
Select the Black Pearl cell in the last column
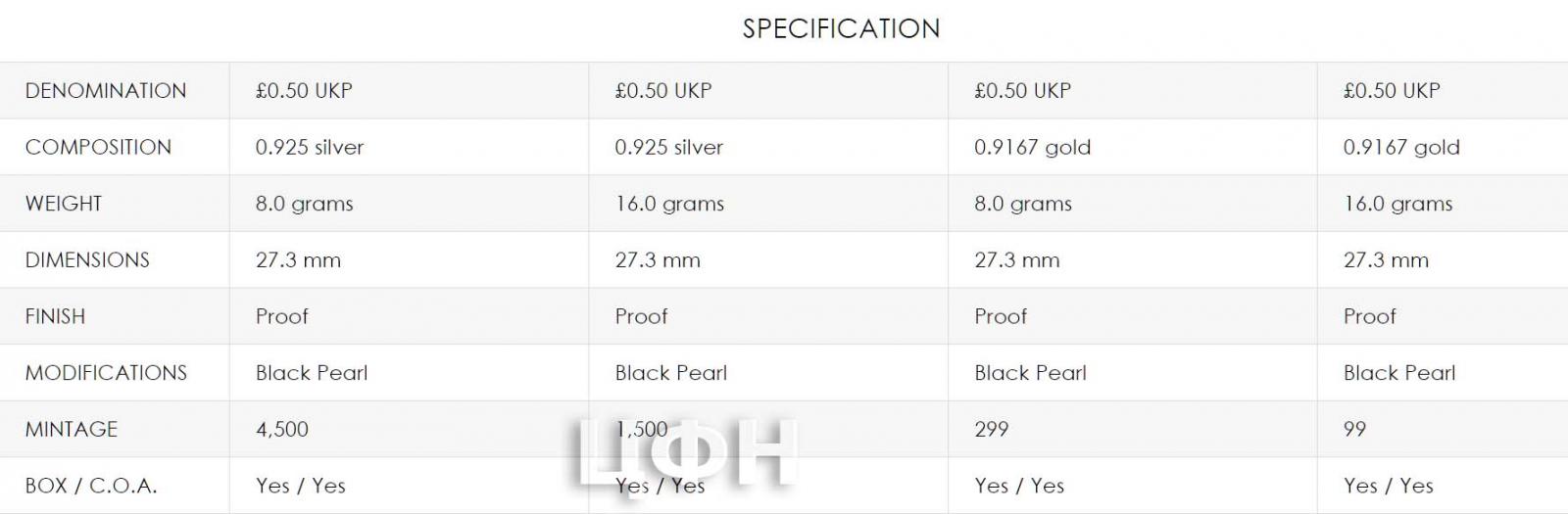point(1399,373)
